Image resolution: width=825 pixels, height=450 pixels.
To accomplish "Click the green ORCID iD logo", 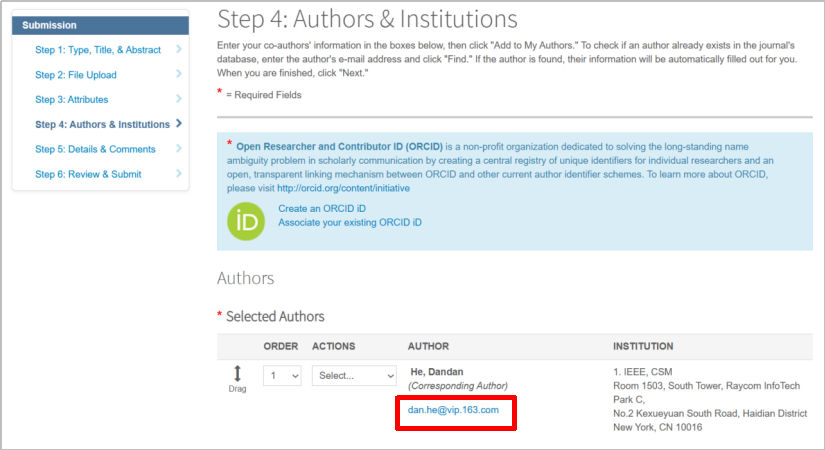I will [246, 222].
